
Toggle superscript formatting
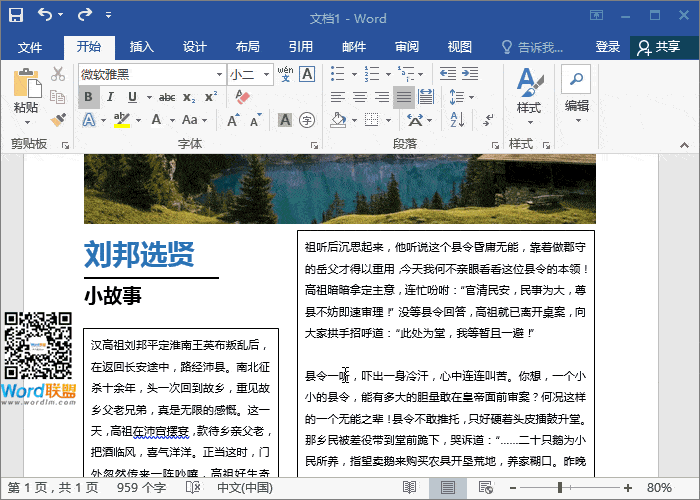click(211, 97)
